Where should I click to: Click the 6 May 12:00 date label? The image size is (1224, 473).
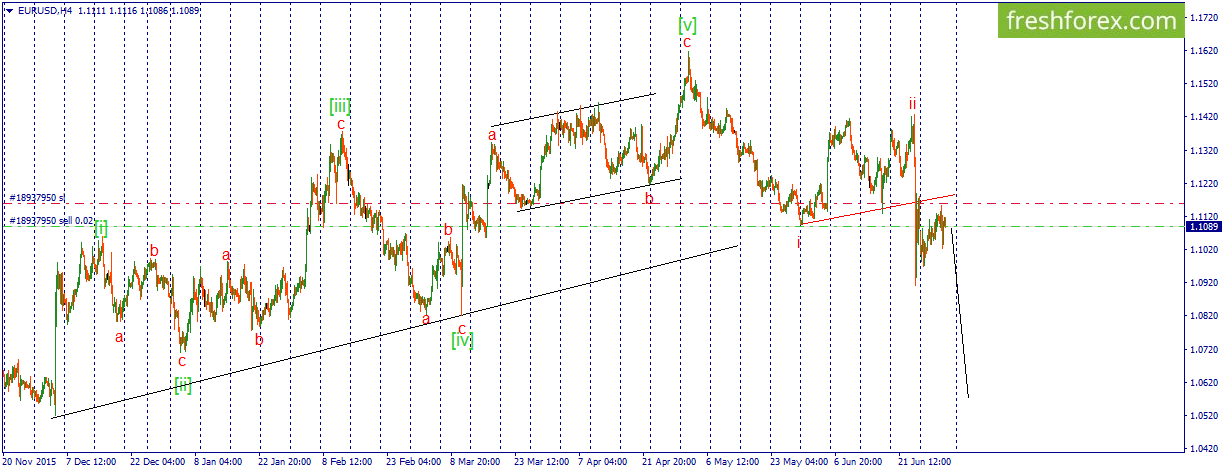[732, 462]
